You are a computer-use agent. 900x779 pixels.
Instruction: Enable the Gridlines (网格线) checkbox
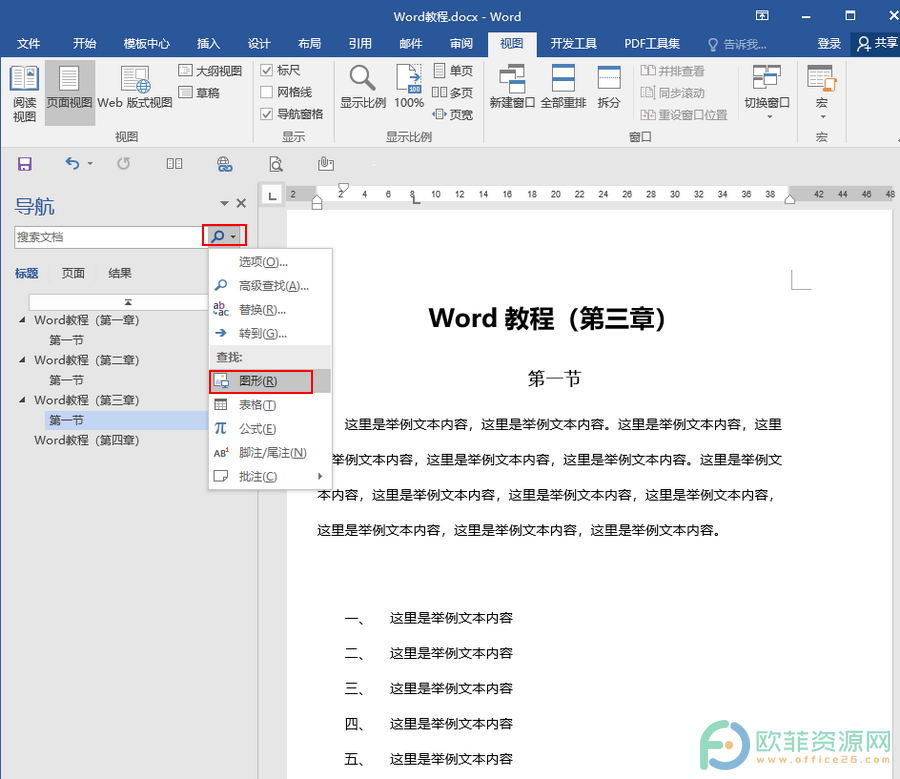(x=266, y=92)
